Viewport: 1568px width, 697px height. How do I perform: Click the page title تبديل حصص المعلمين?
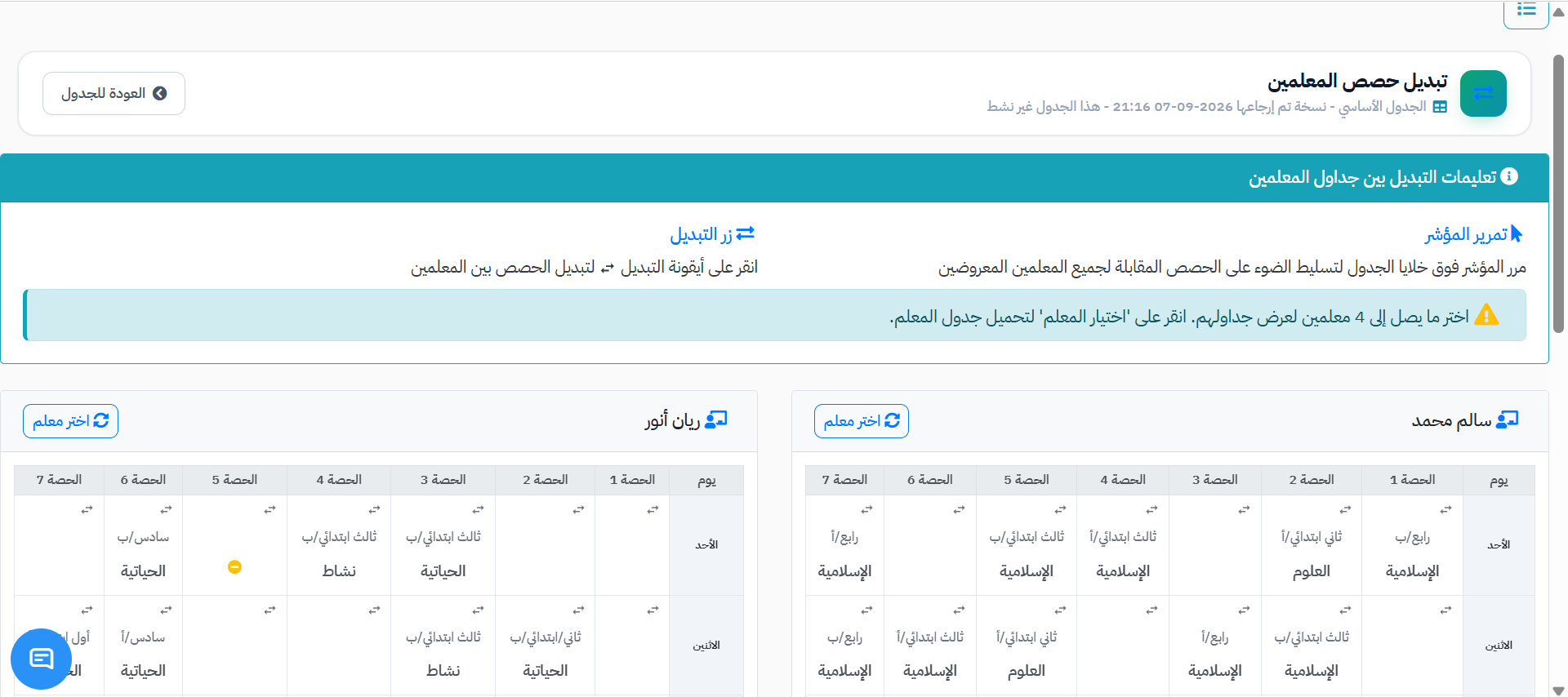click(x=1357, y=82)
